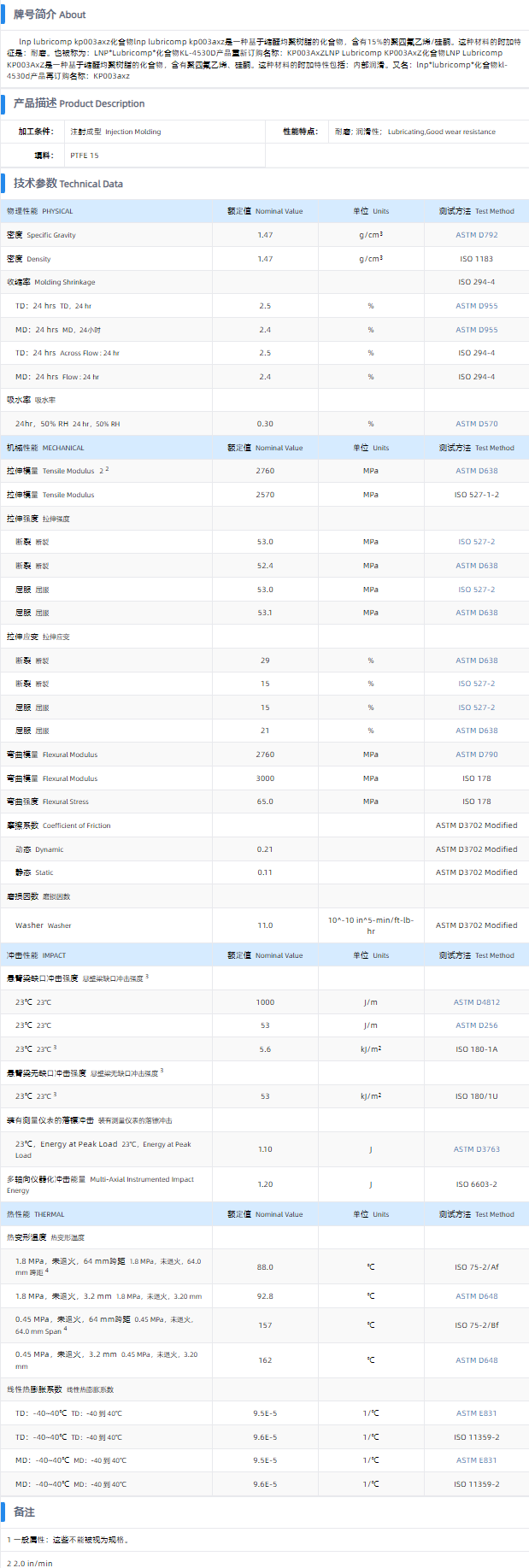Open the ISO 1183 density test method
The width and height of the screenshot is (529, 1568).
[x=476, y=259]
